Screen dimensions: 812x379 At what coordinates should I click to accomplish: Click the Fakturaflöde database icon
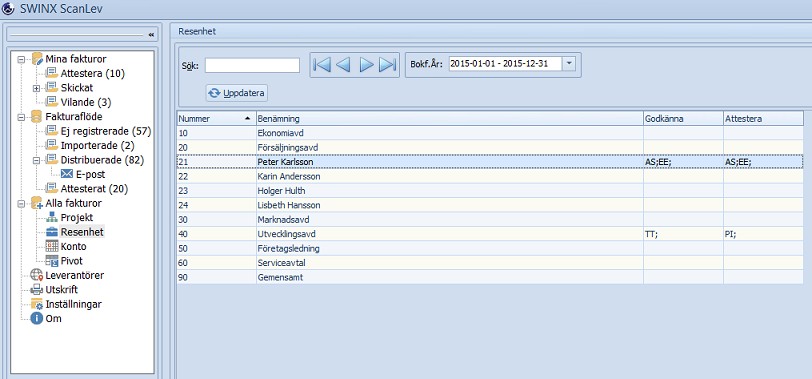click(x=37, y=116)
